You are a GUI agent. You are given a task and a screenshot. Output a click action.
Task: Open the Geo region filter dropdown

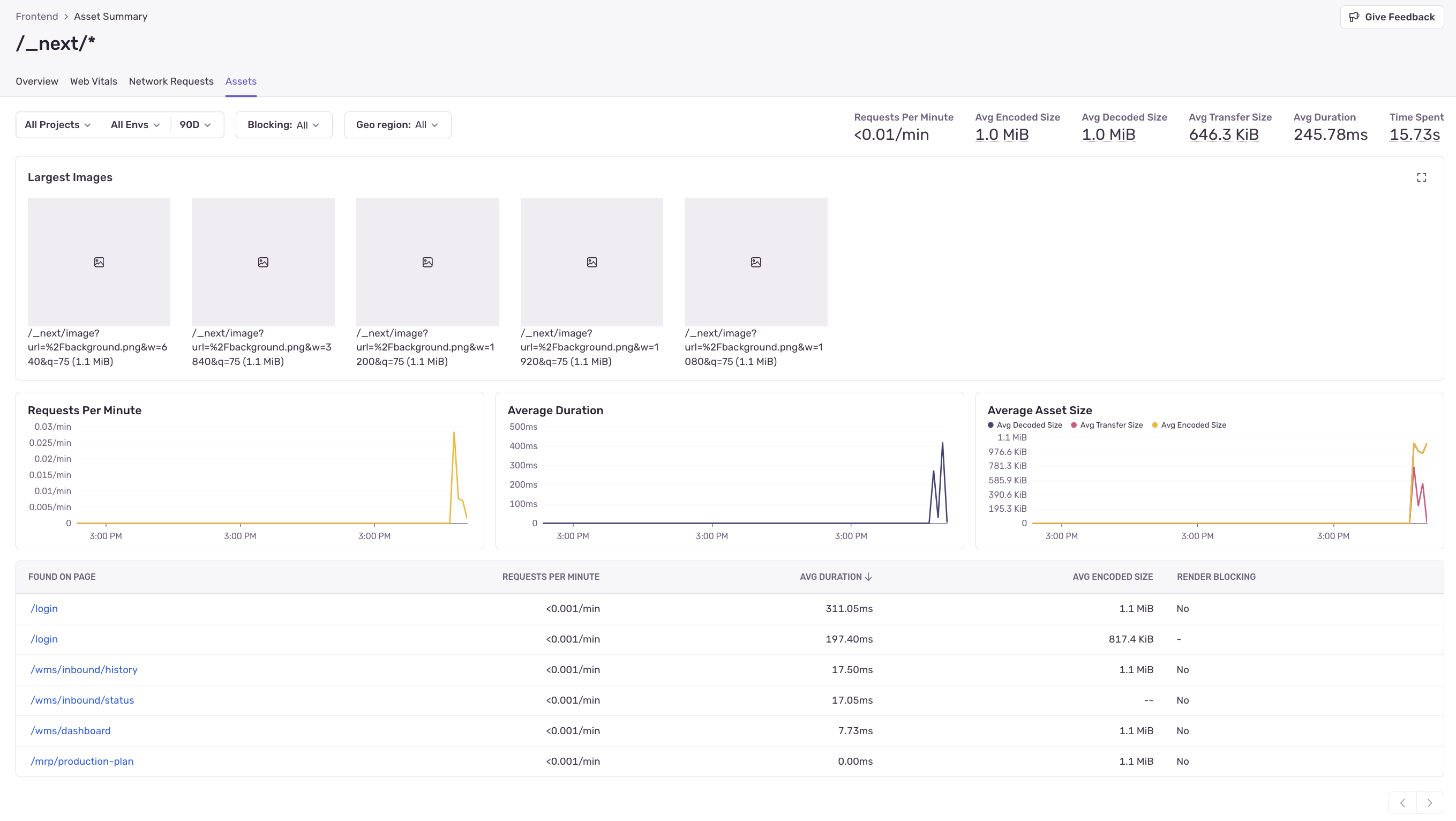tap(397, 125)
